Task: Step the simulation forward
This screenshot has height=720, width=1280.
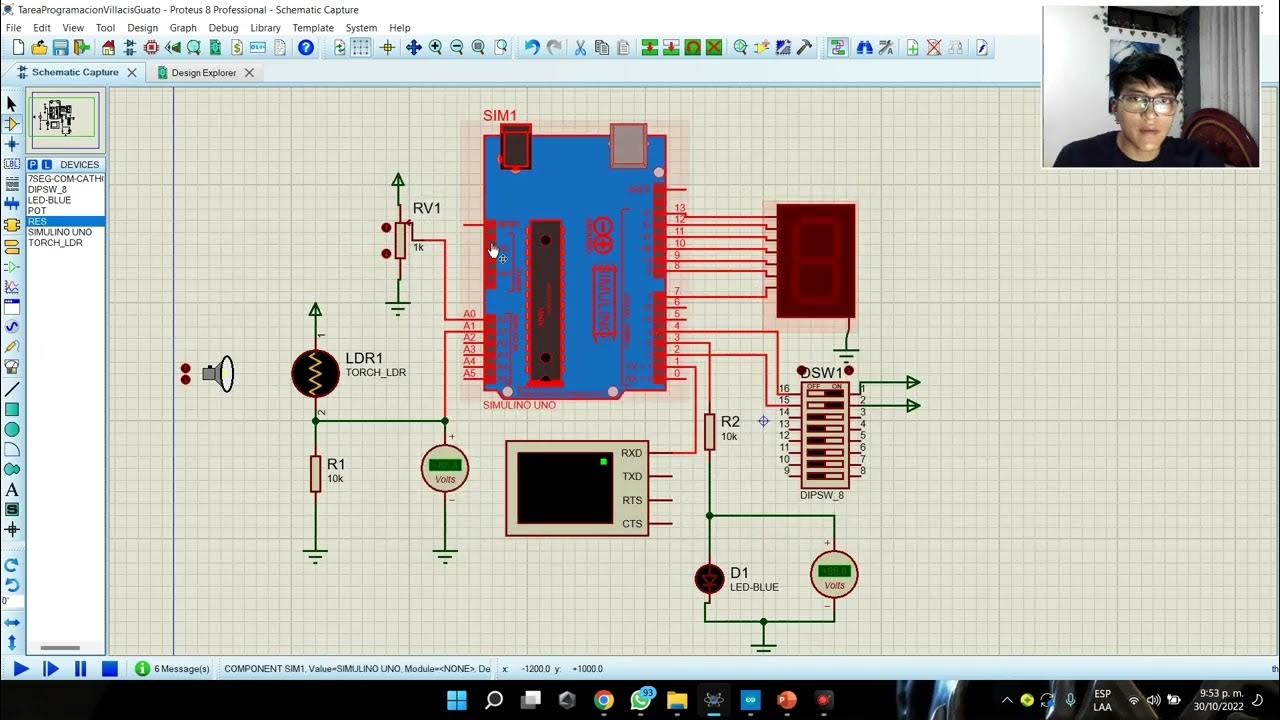Action: [x=51, y=669]
